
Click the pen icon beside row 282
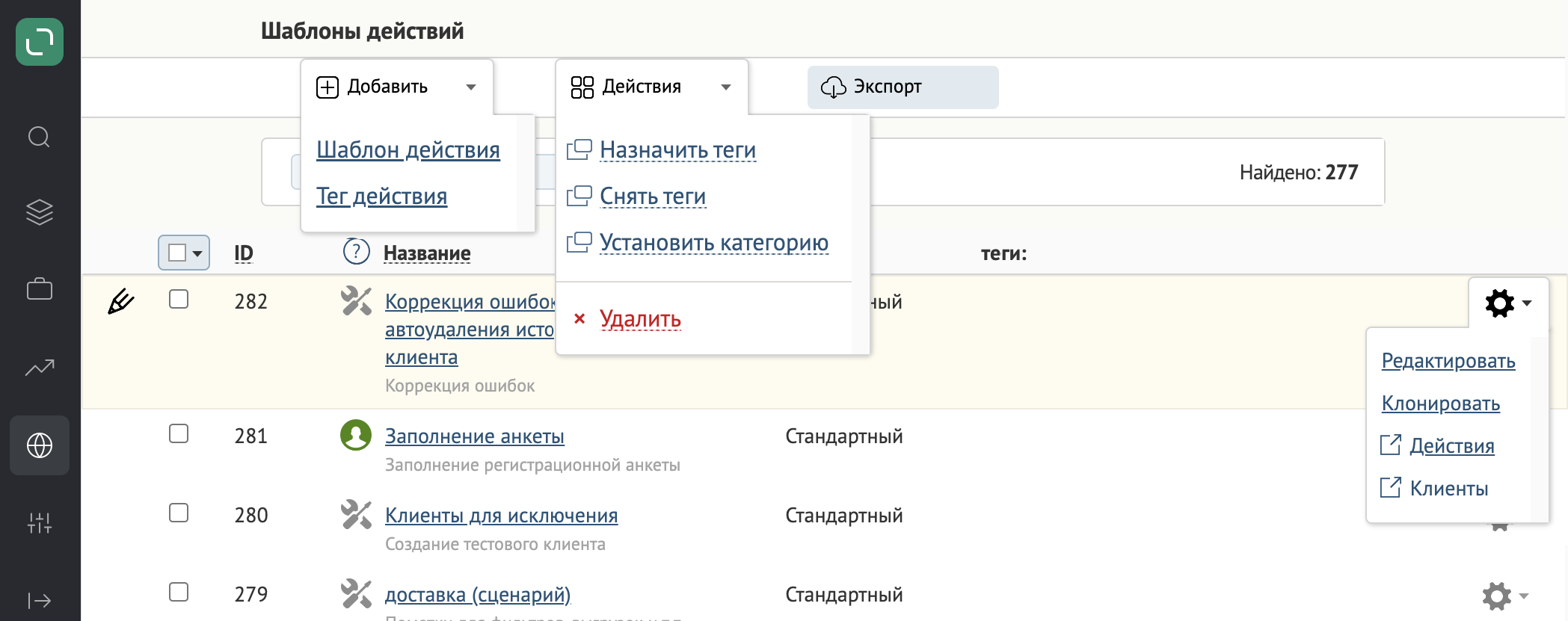pyautogui.click(x=120, y=302)
